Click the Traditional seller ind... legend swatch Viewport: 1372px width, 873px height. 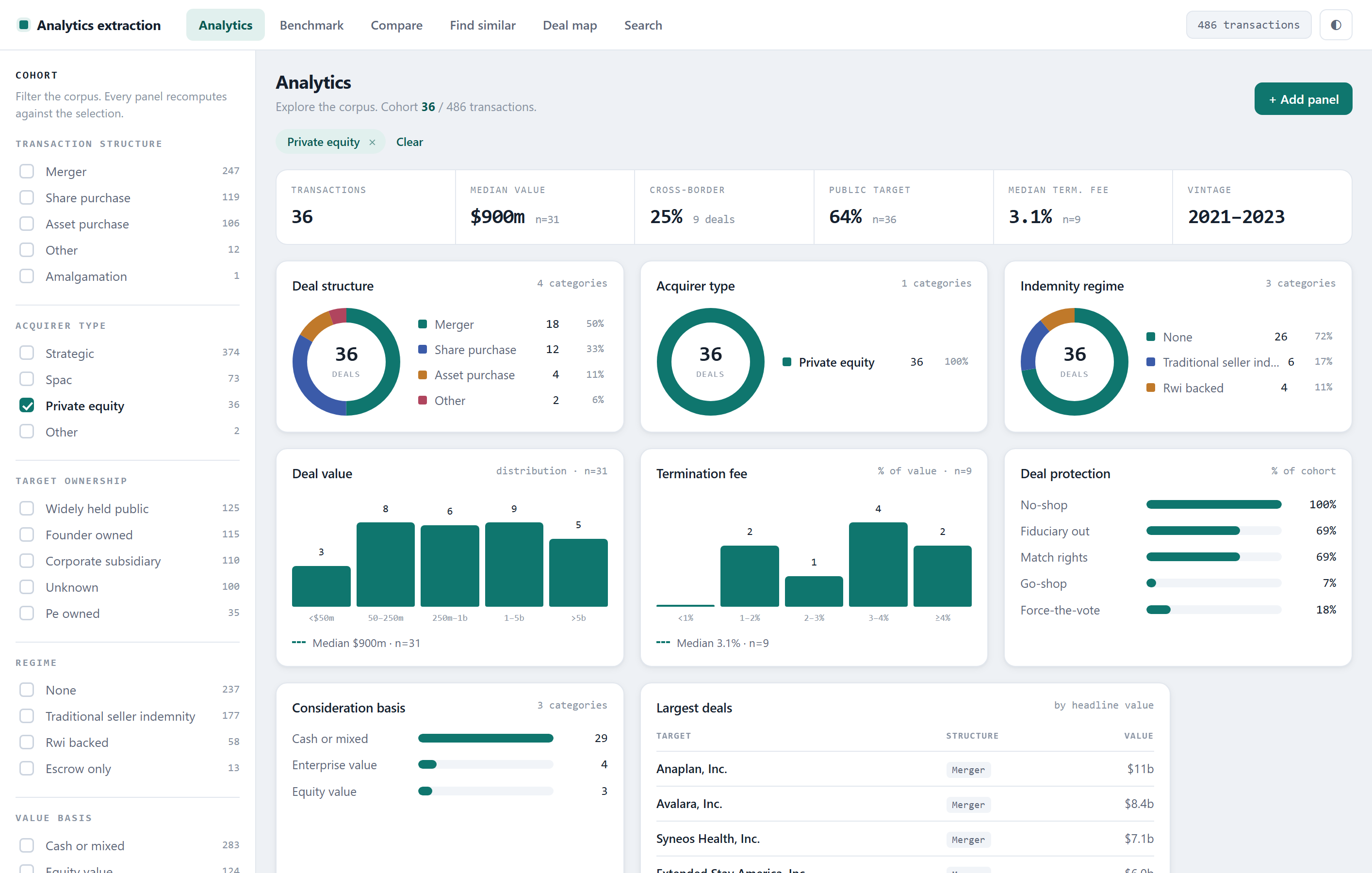point(1150,362)
